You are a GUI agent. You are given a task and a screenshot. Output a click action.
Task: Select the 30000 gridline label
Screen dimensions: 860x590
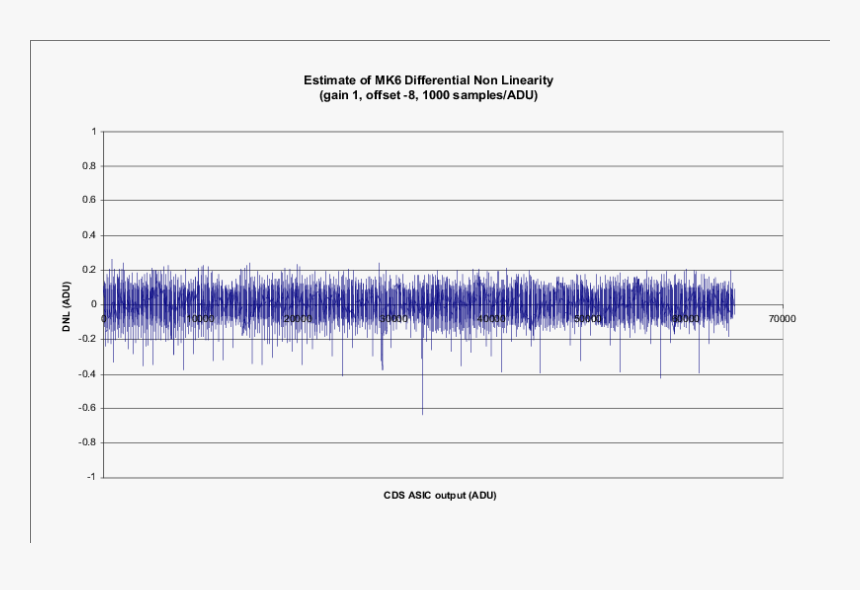(x=395, y=317)
